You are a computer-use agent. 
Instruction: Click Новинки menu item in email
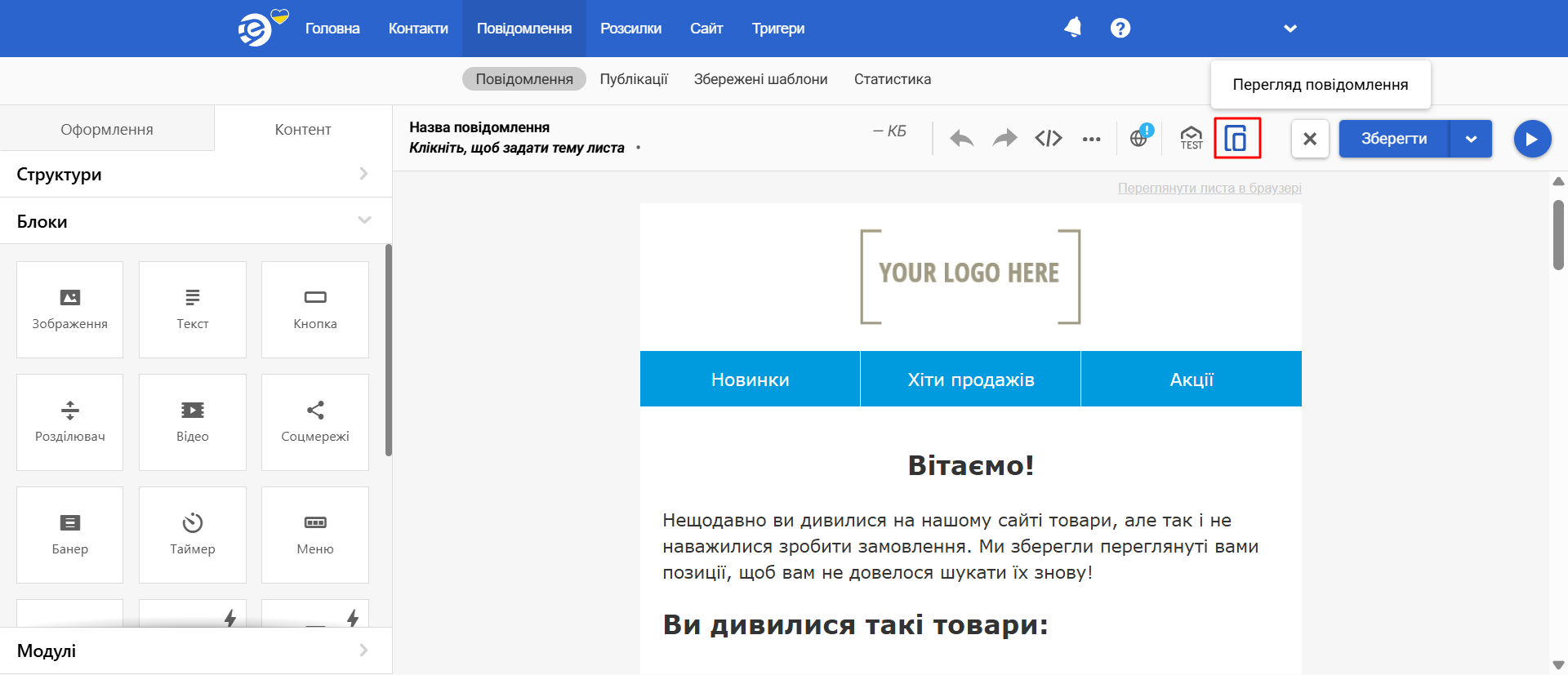[x=751, y=379]
